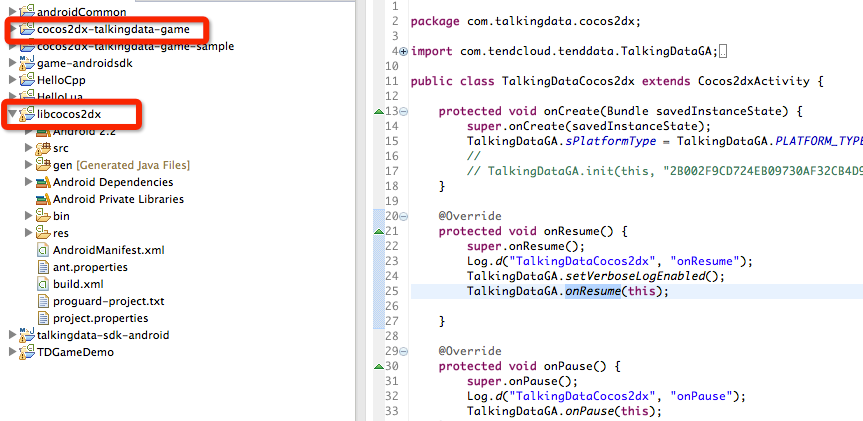
Task: Expand the Android Dependencies node
Action: point(29,182)
